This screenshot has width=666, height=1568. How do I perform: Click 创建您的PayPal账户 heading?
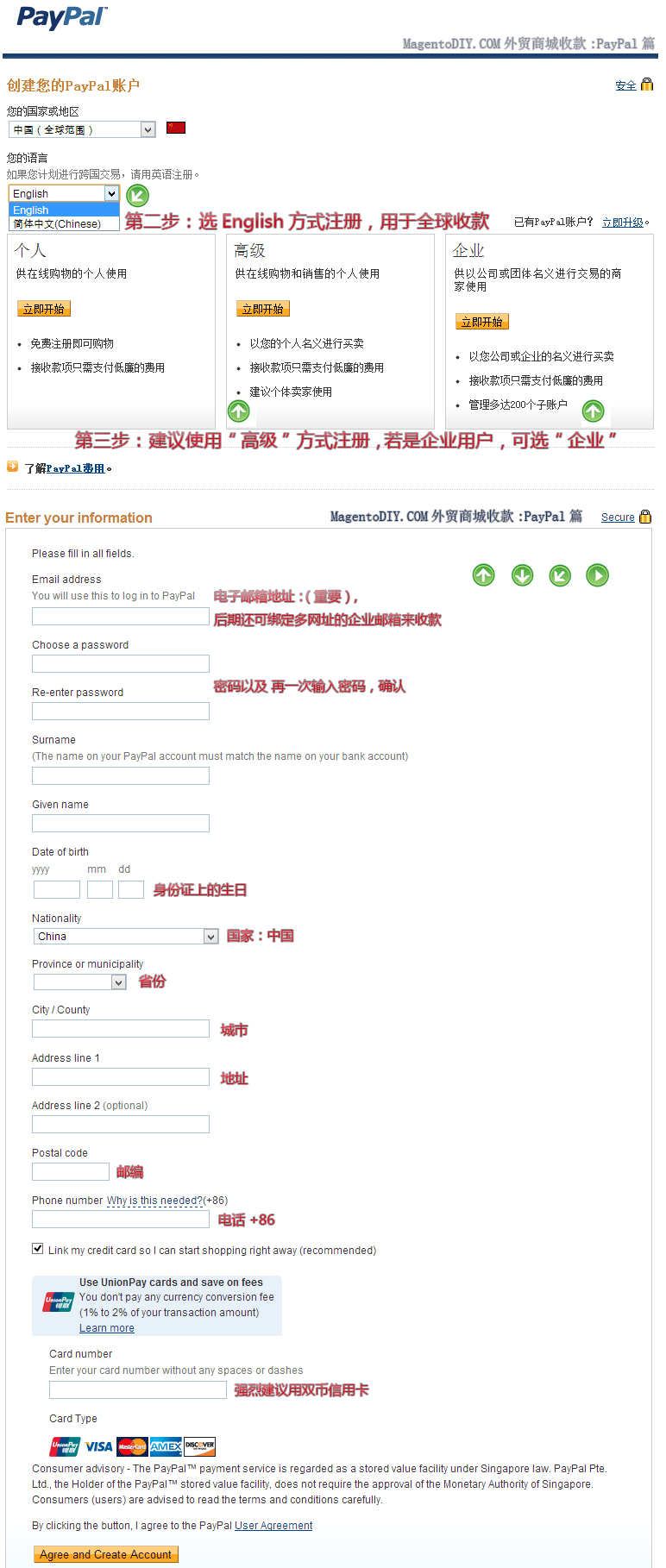pyautogui.click(x=73, y=85)
